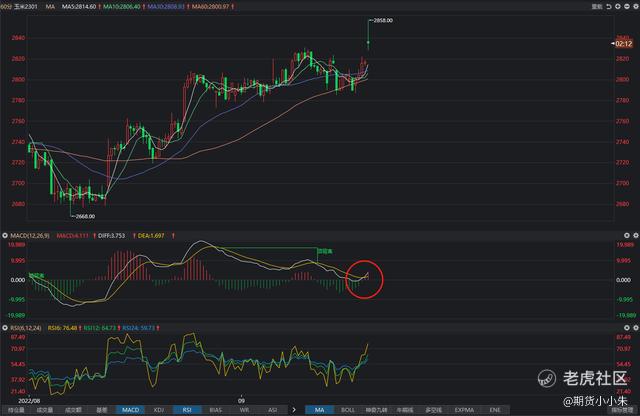Switch to the ASI indicator tab
The width and height of the screenshot is (640, 416).
coord(272,410)
